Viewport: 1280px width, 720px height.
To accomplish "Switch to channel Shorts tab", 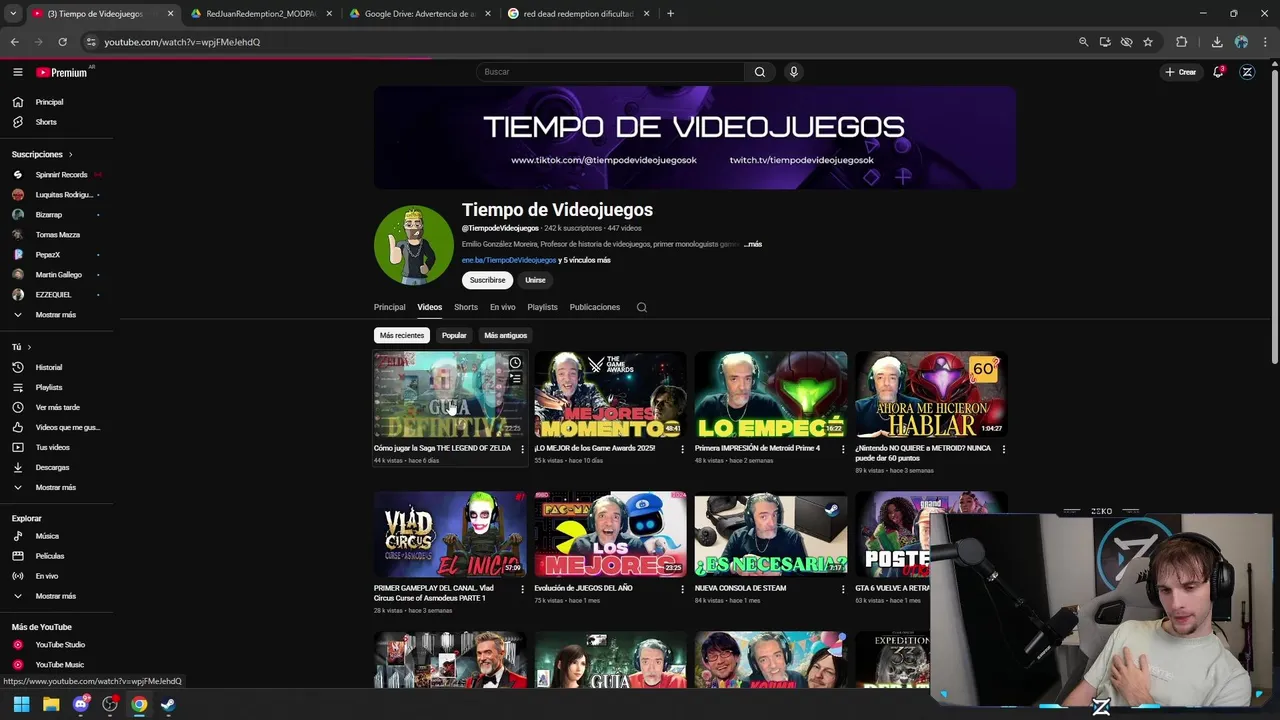I will (x=466, y=307).
